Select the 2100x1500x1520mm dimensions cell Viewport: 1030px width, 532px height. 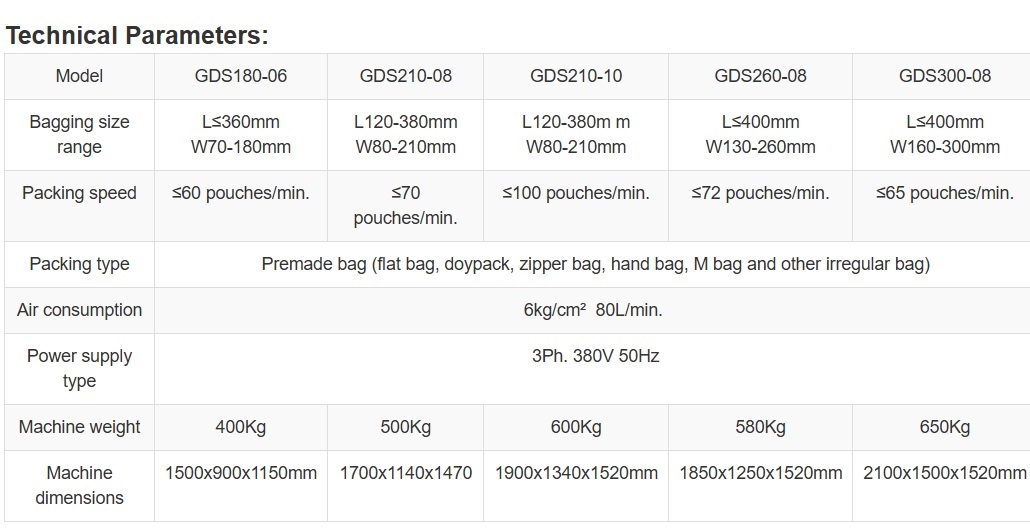[x=944, y=473]
